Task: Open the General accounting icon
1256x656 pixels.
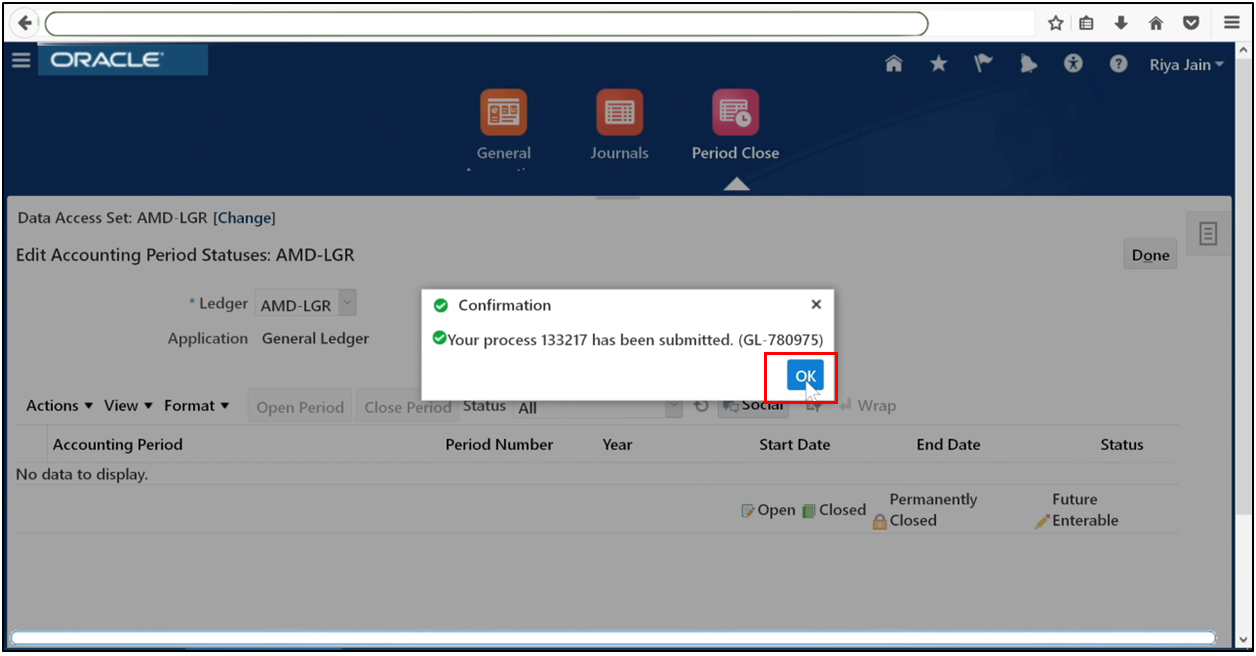Action: click(x=503, y=111)
